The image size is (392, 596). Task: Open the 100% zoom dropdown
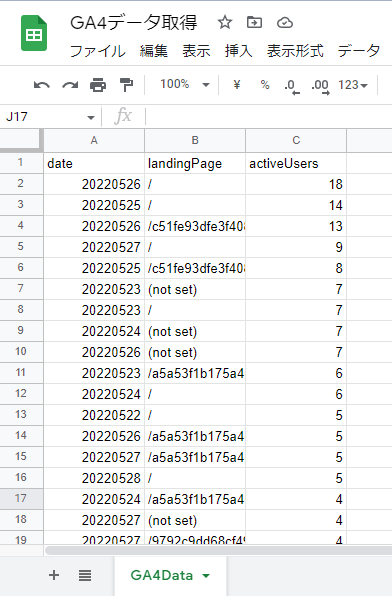tap(185, 84)
